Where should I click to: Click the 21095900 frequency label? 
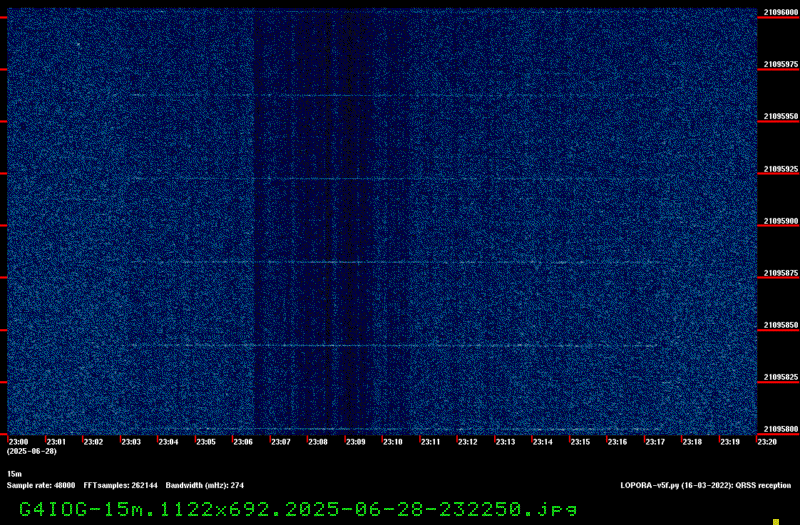781,221
